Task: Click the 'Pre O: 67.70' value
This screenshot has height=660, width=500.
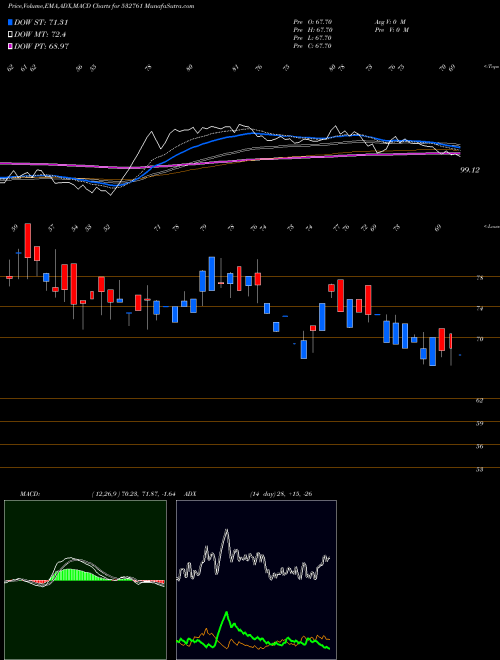Action: tap(313, 22)
